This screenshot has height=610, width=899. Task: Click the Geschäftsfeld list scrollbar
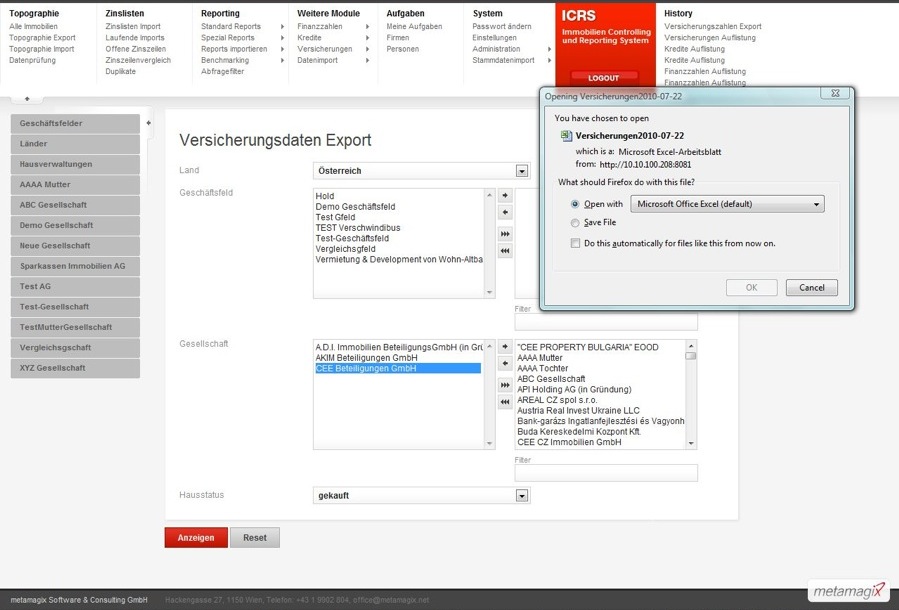490,243
